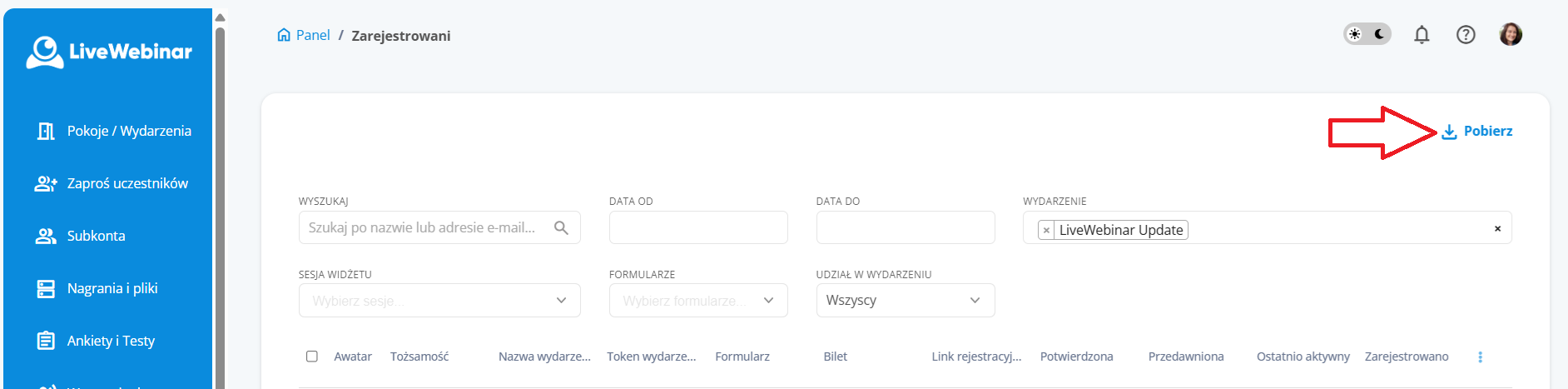Open the user profile avatar
Image resolution: width=1568 pixels, height=389 pixels.
(x=1511, y=34)
